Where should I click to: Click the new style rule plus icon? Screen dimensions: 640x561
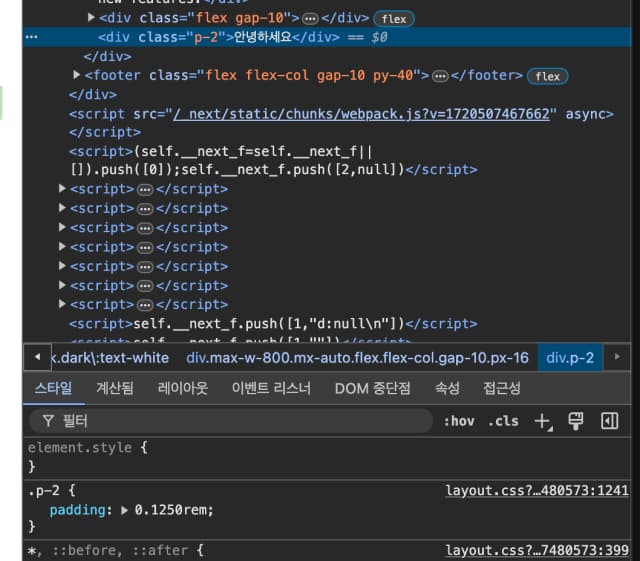pyautogui.click(x=543, y=421)
